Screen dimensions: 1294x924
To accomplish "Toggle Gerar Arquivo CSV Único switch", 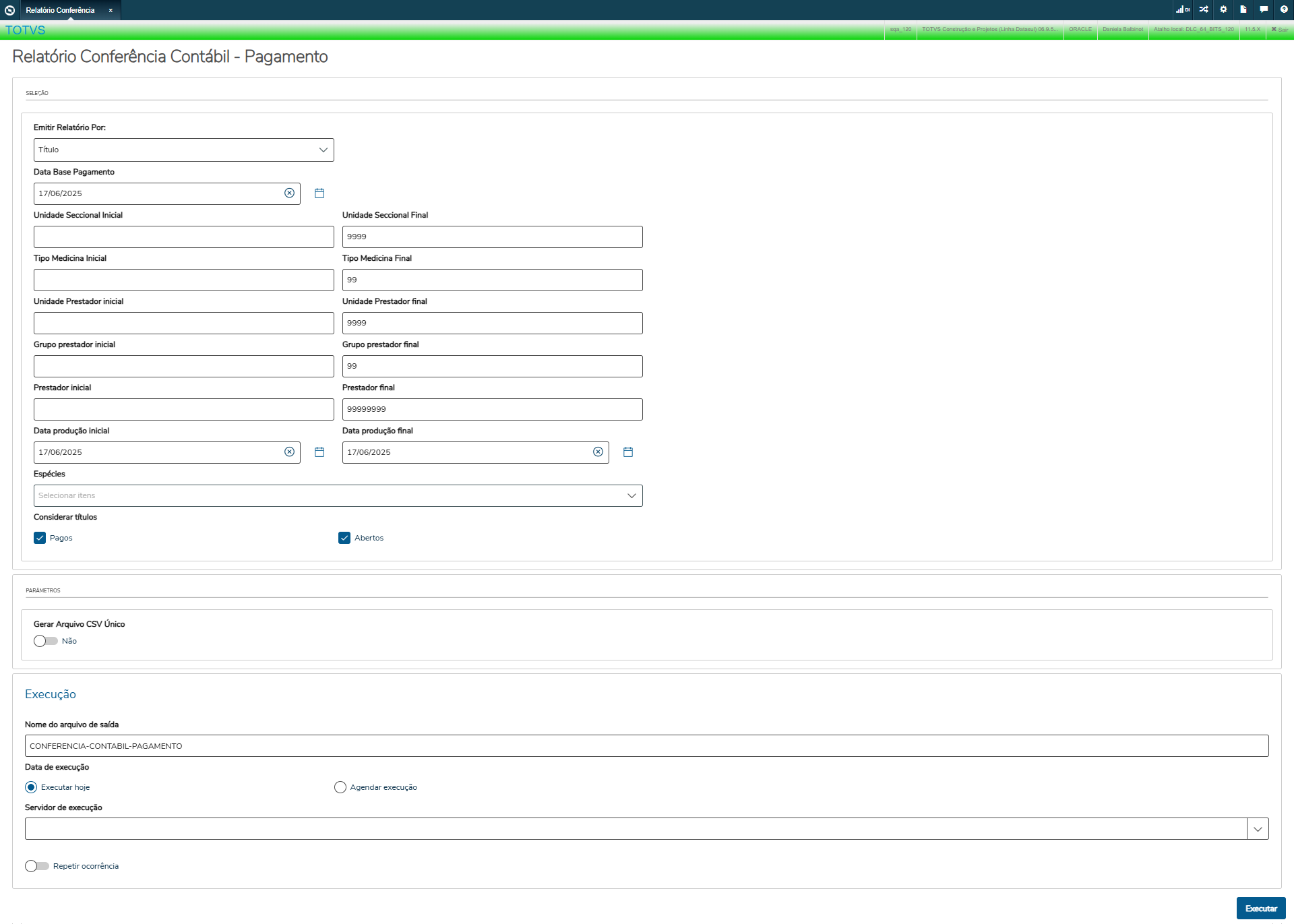I will pyautogui.click(x=46, y=641).
